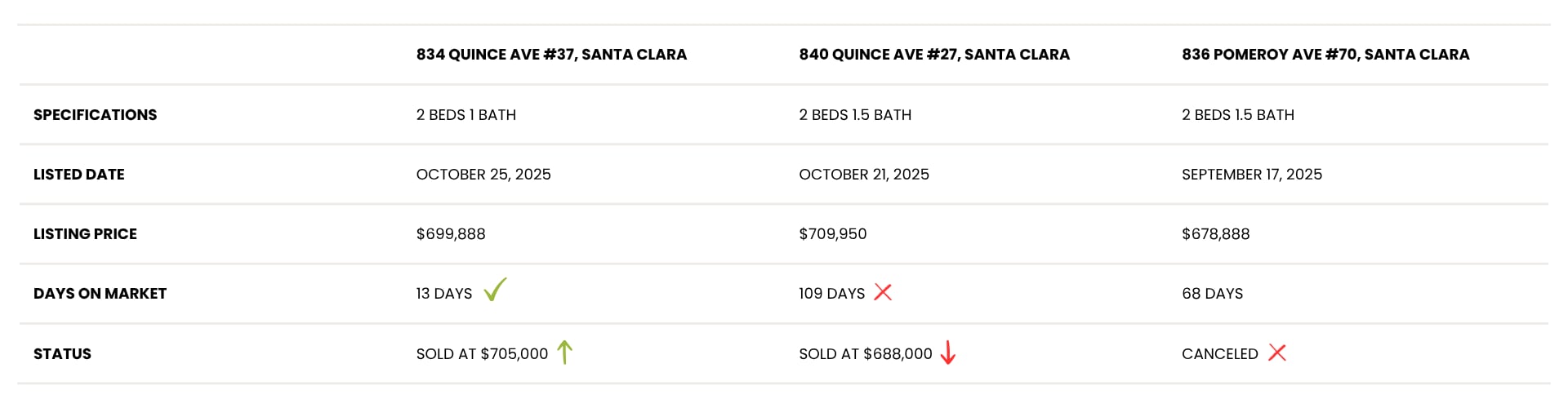This screenshot has width=1568, height=408.
Task: Click the LISTED DATE row label
Action: [x=79, y=175]
